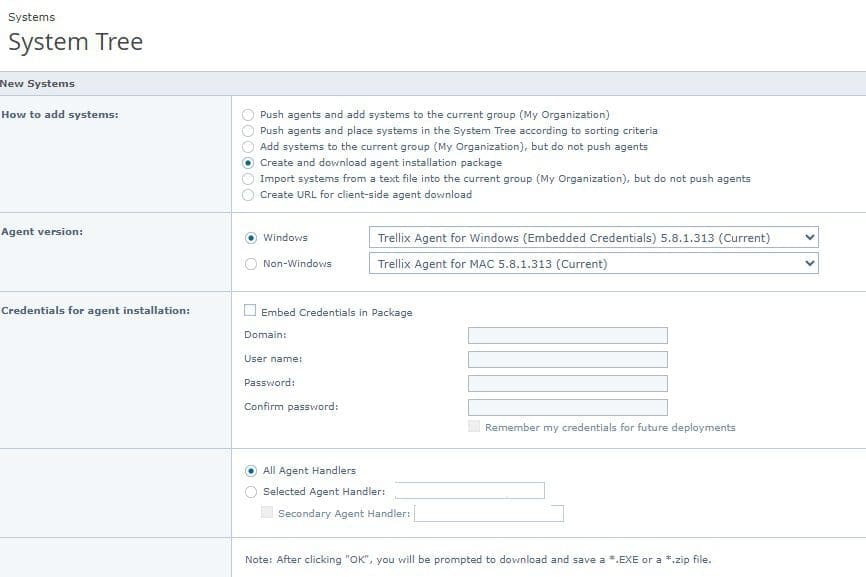Click the Confirm password field

(x=567, y=407)
